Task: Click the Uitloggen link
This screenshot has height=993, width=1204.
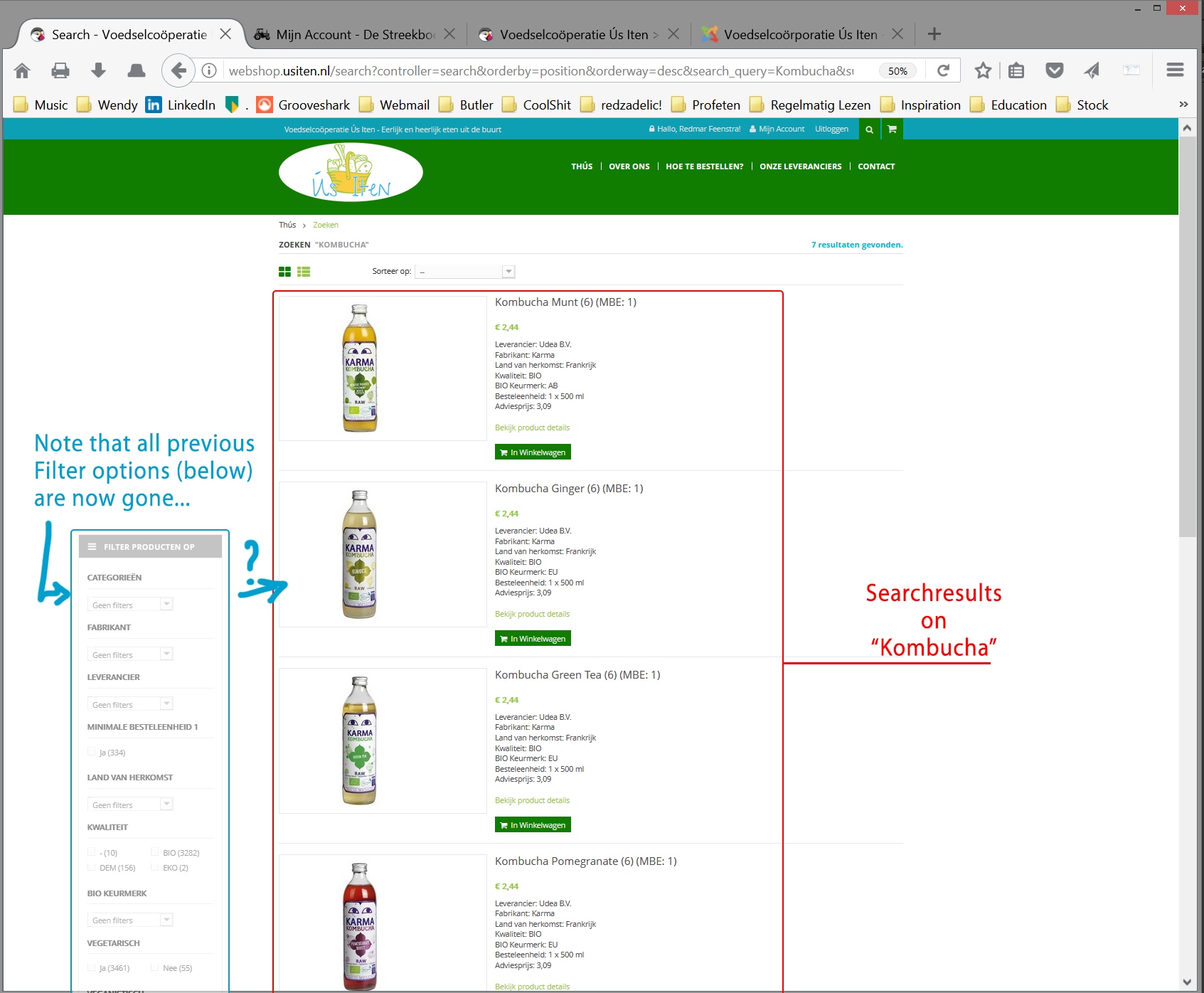Action: coord(831,129)
